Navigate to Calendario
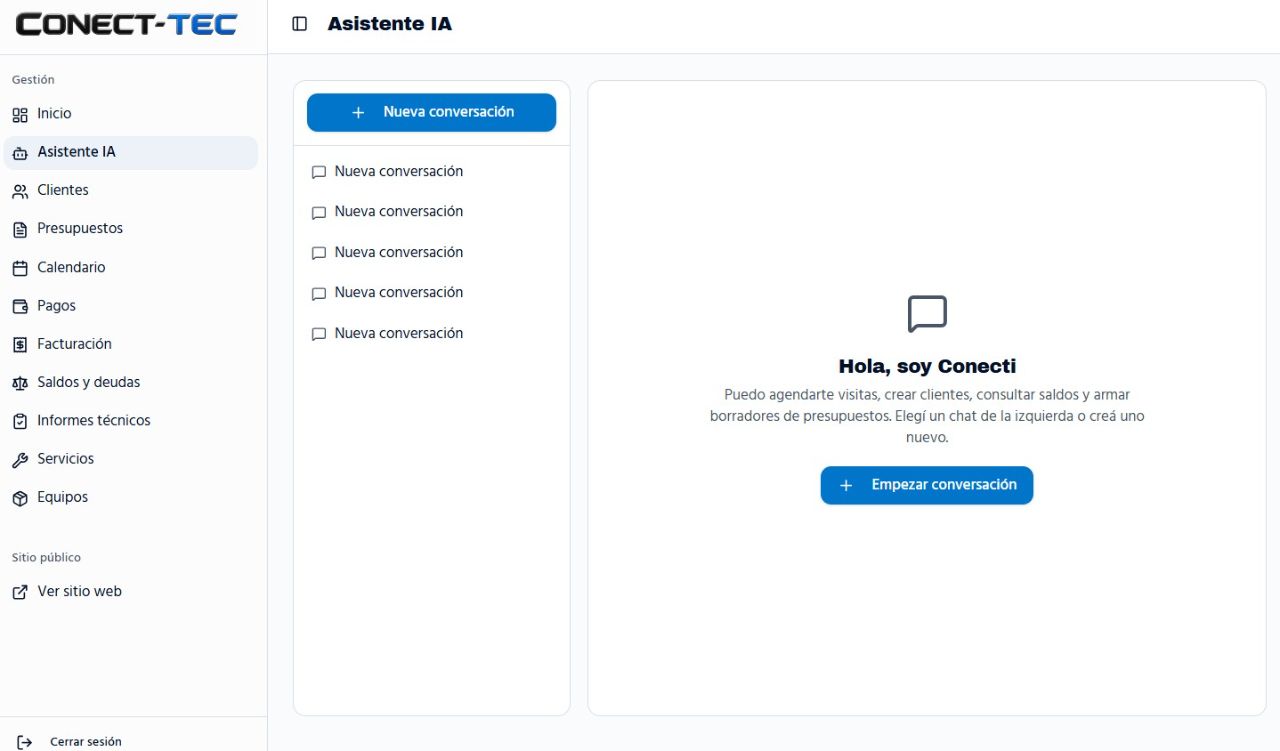This screenshot has width=1280, height=751. (131, 268)
